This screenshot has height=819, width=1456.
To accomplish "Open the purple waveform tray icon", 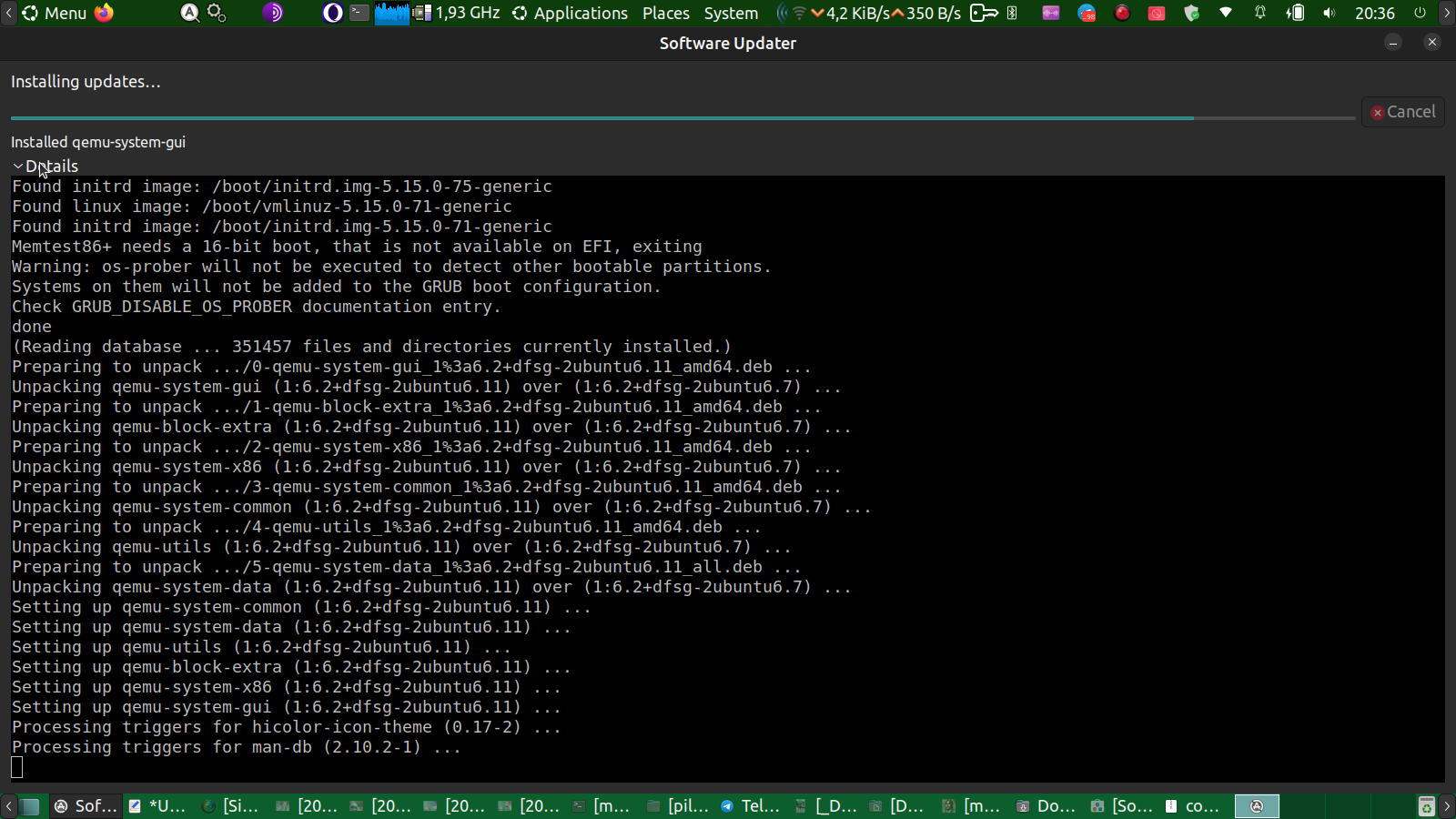I will [x=1051, y=13].
